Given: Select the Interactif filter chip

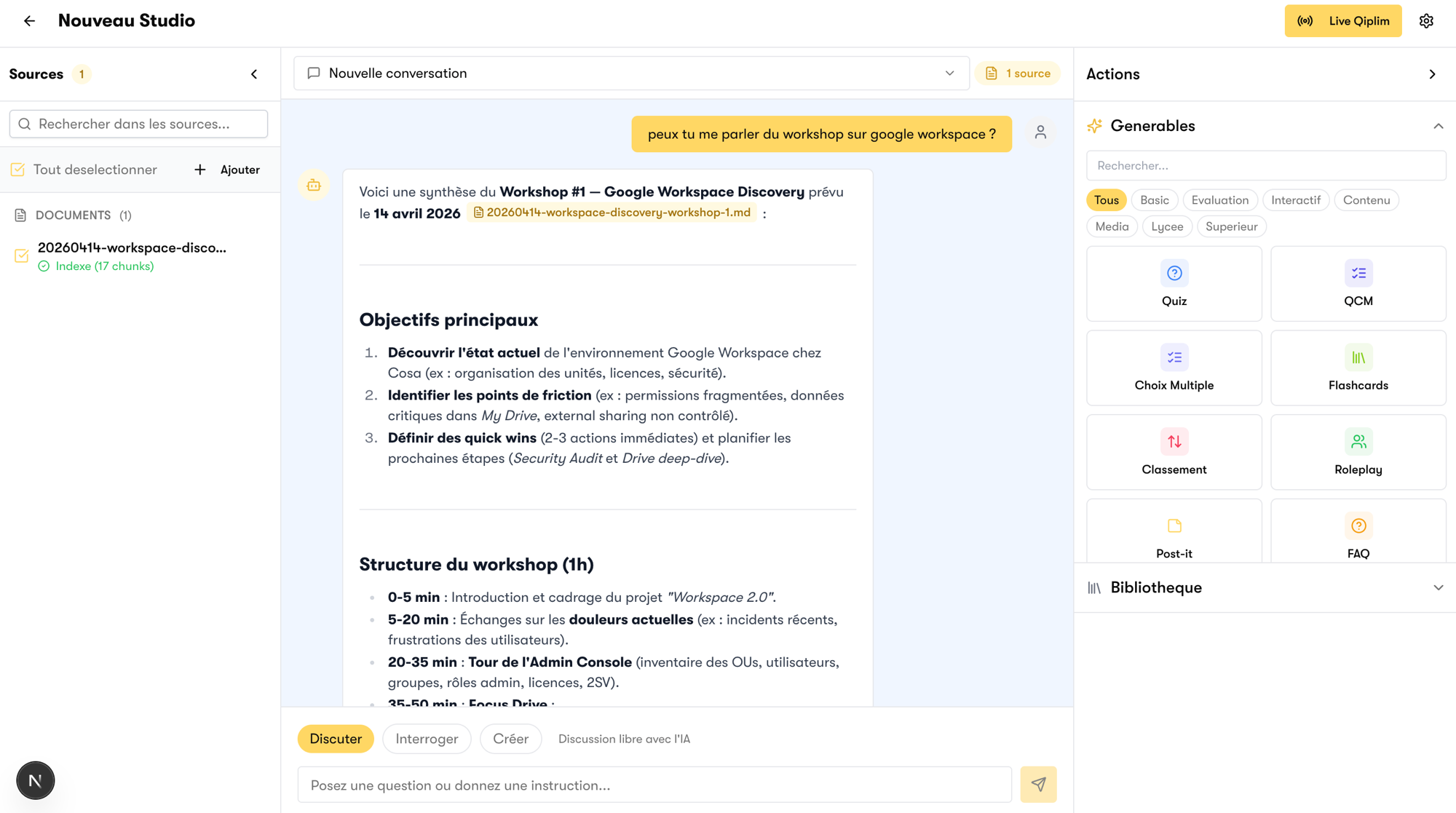Looking at the screenshot, I should tap(1295, 200).
